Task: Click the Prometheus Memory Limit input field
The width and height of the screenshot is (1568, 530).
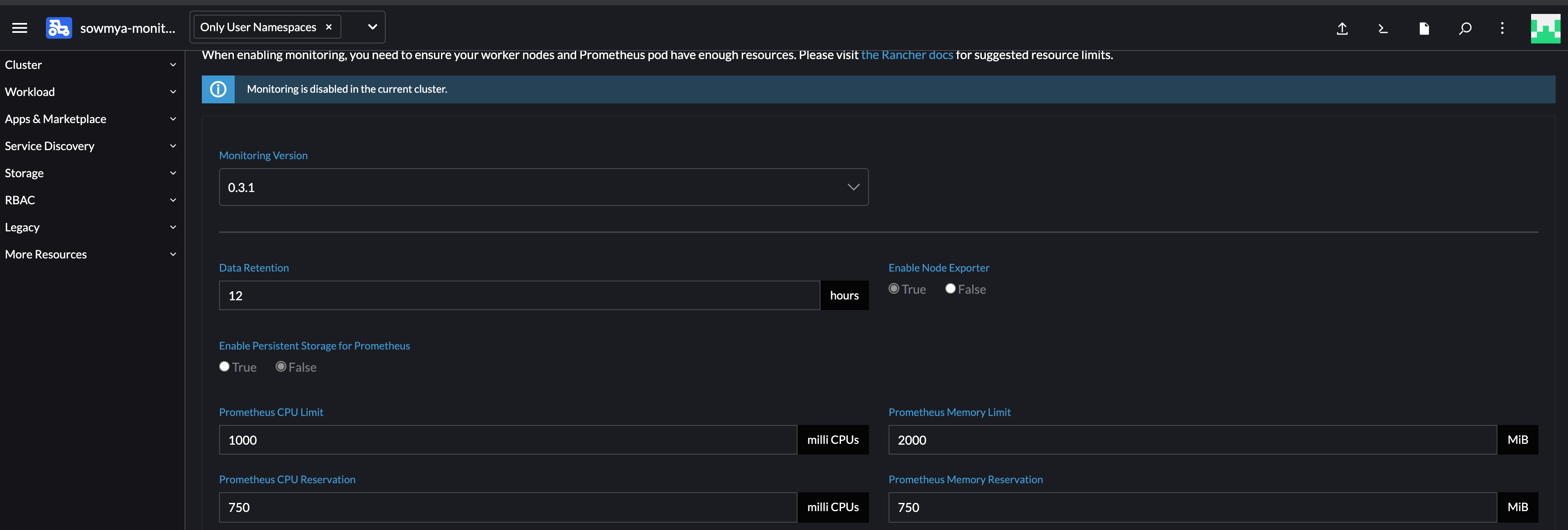Action: 1191,440
